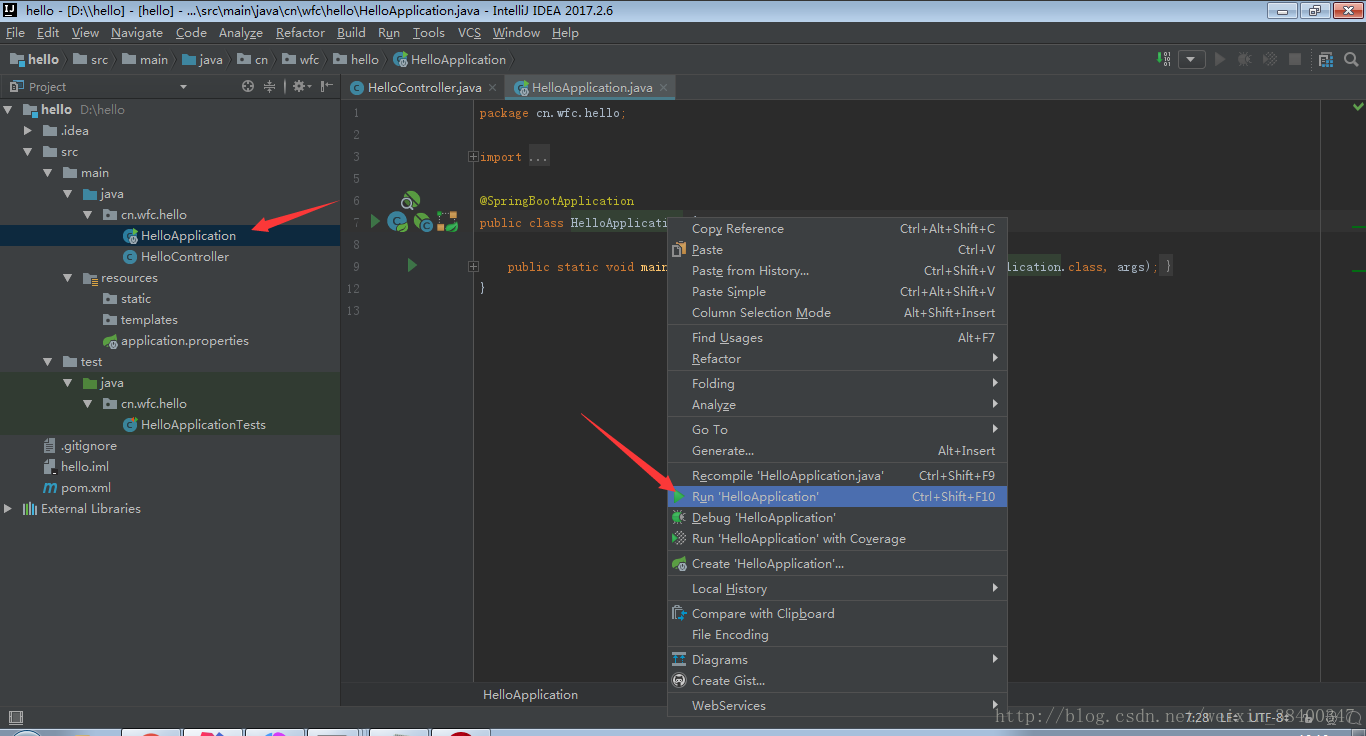1366x736 pixels.
Task: Select hello.iml file
Action: (x=85, y=467)
